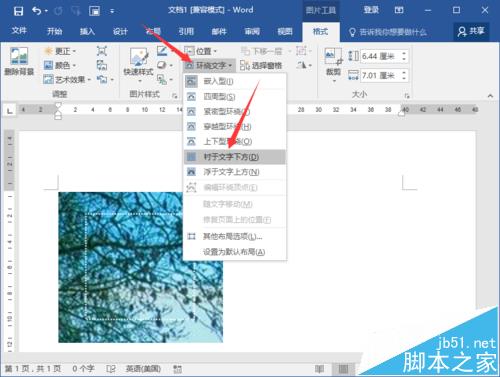Click the change picture icon
Image resolution: width=500 pixels, height=377 pixels.
pos(102,65)
